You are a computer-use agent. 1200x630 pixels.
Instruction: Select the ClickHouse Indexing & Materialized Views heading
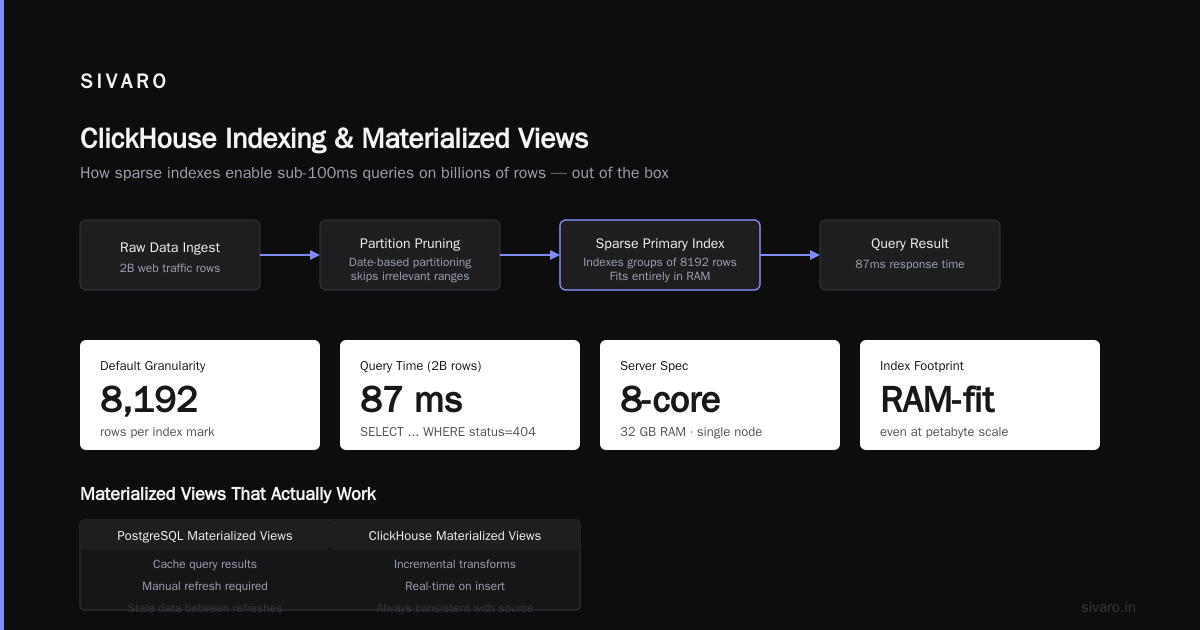point(334,138)
